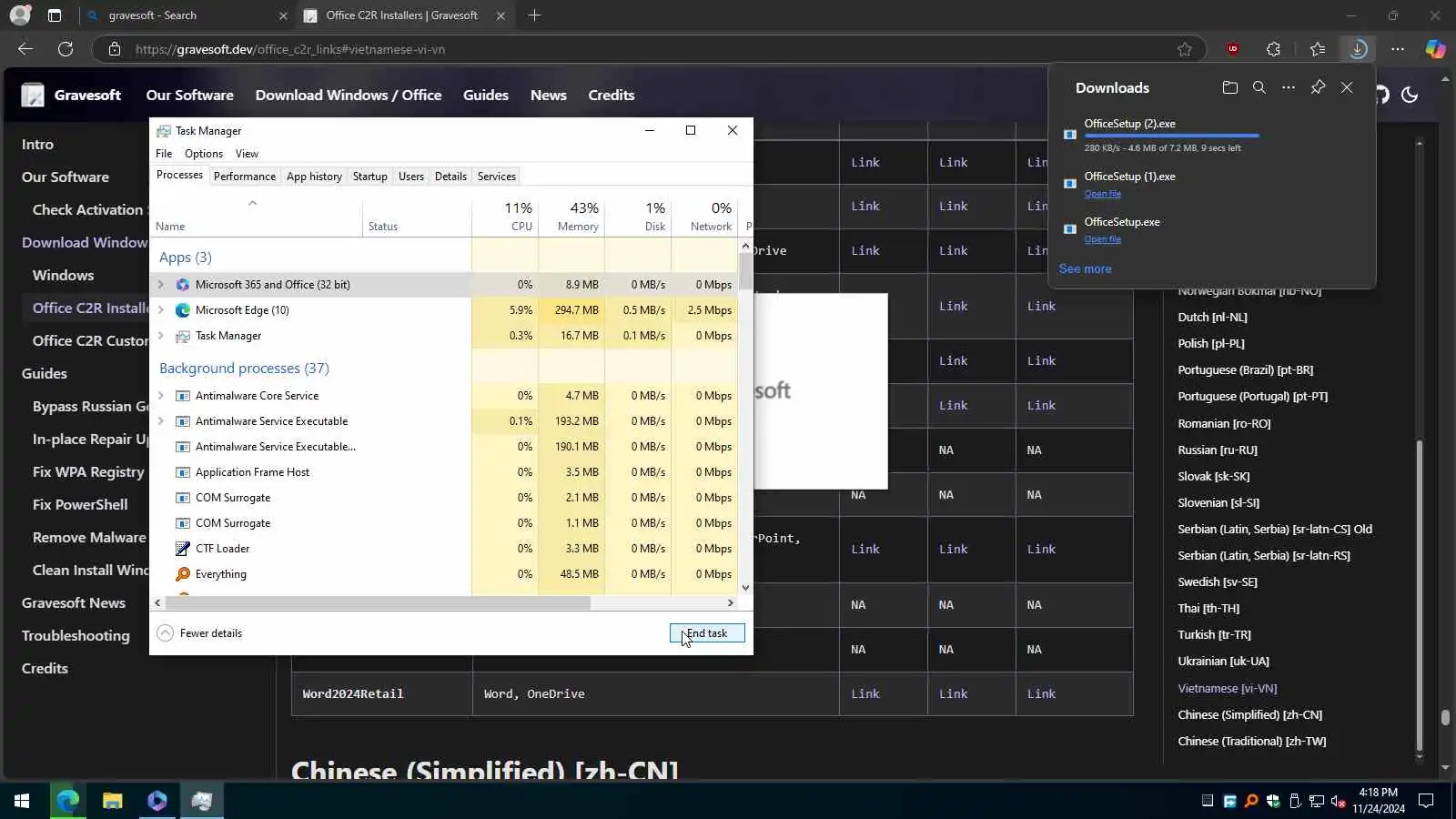This screenshot has width=1456, height=819.
Task: Open file link under OfficeSetup.exe
Action: coord(1102,239)
